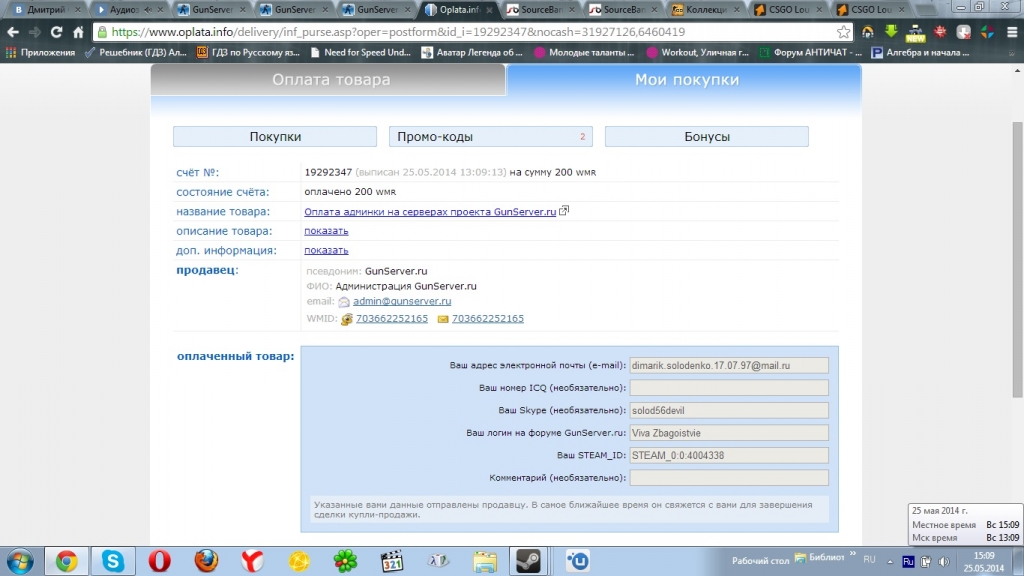Image resolution: width=1024 pixels, height=576 pixels.
Task: Launch Steam from the taskbar
Action: [527, 561]
